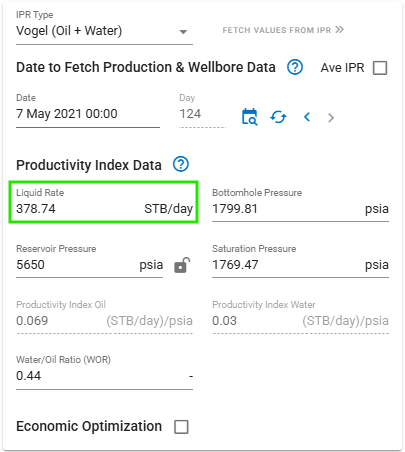405x452 pixels.
Task: Enable the Economic Optimization checkbox
Action: pos(181,427)
